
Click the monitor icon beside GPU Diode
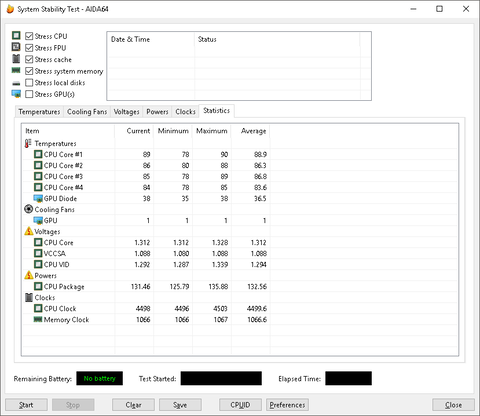pyautogui.click(x=38, y=198)
